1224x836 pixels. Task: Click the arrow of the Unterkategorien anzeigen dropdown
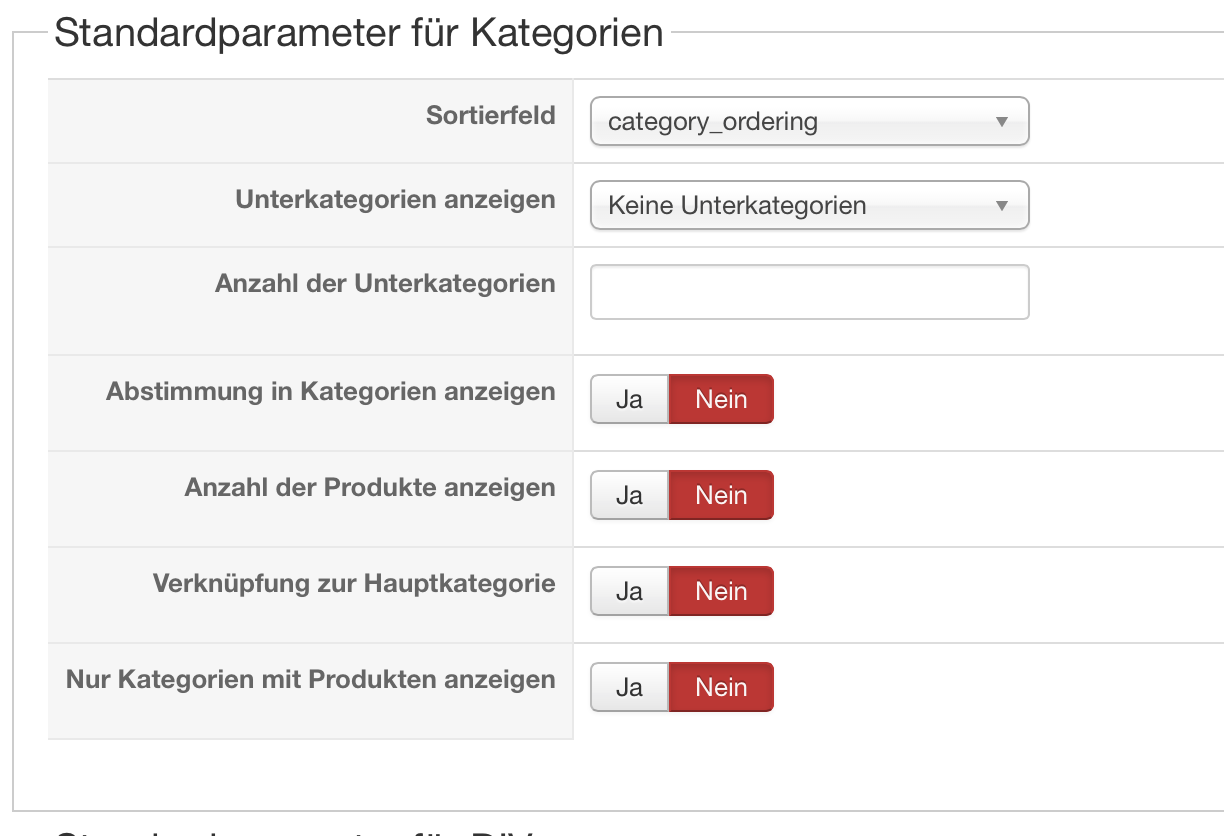pos(1002,206)
